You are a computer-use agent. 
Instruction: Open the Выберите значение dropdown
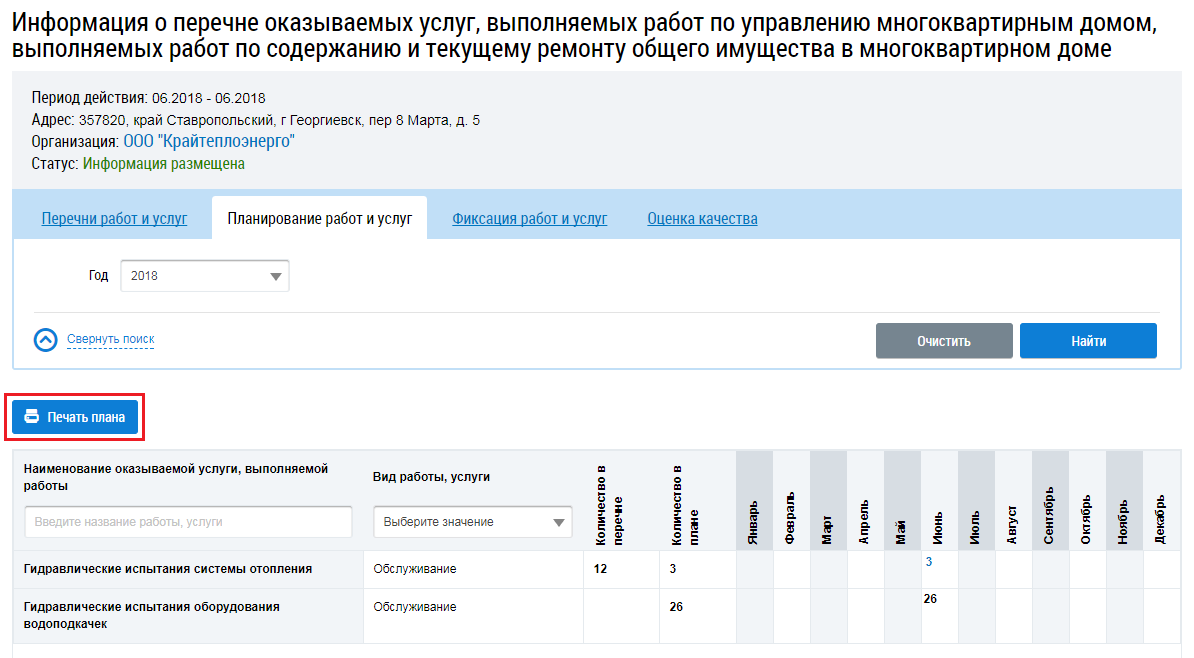click(x=472, y=522)
